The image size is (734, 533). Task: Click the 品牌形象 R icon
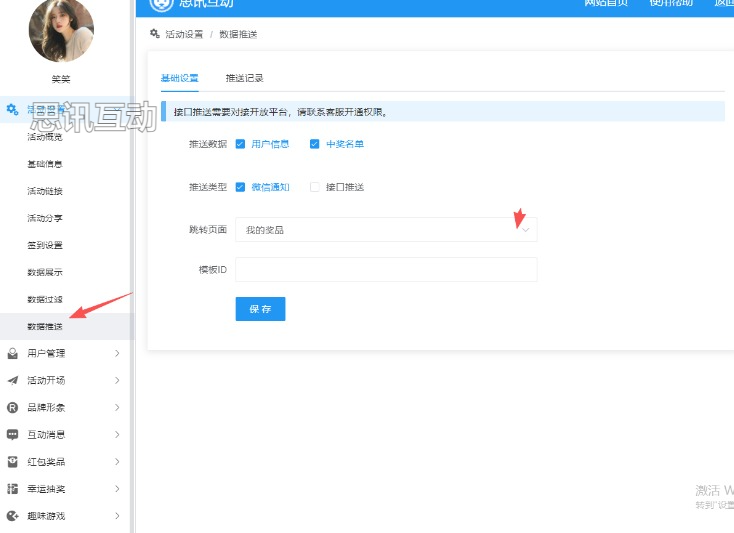(x=12, y=407)
